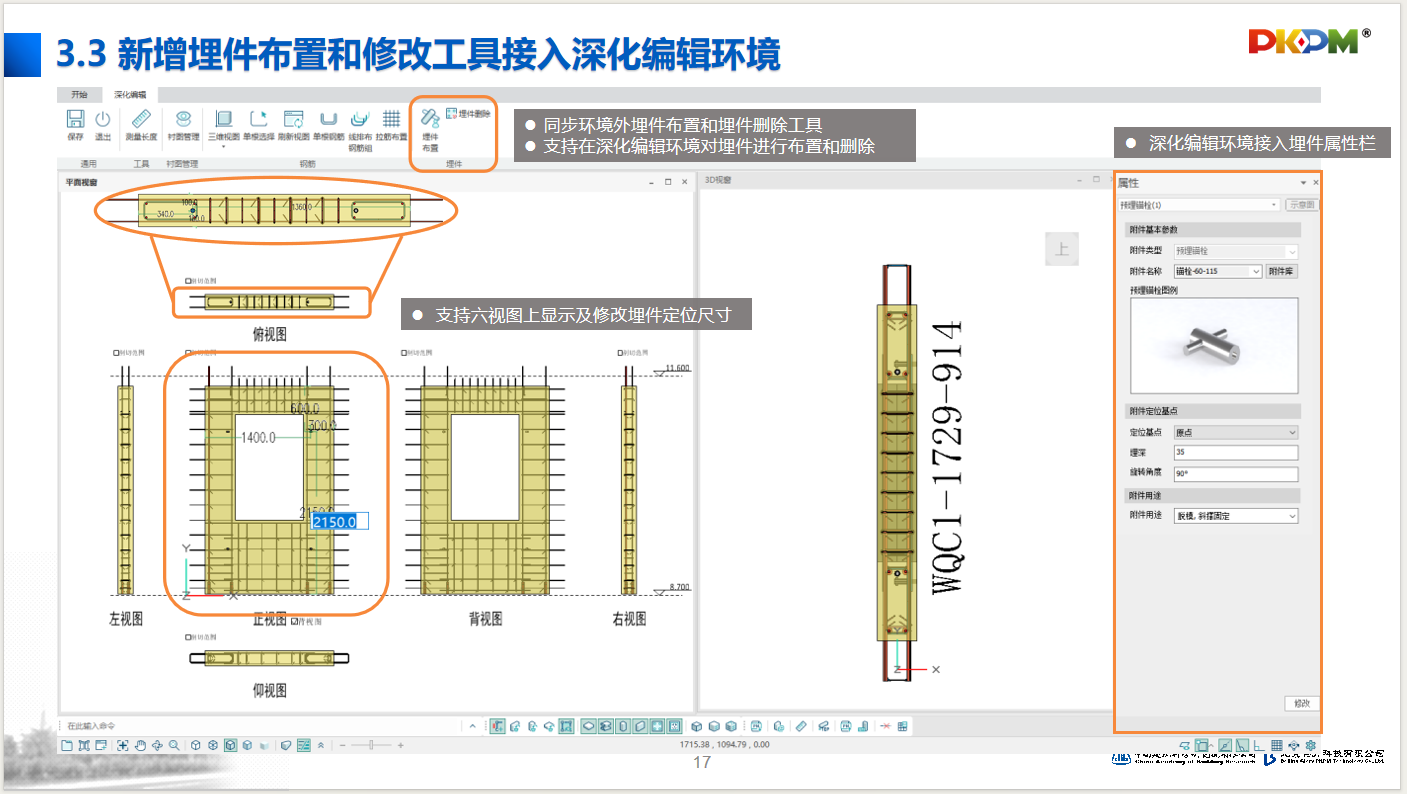Screen dimensions: 1407x794
Task: Click the 旋转角度 input field
Action: click(1236, 474)
